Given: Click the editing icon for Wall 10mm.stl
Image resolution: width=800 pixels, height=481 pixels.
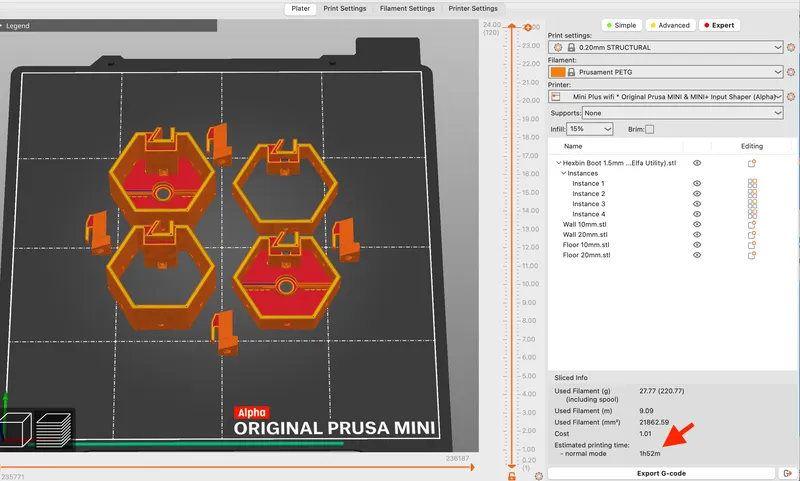Looking at the screenshot, I should click(x=752, y=224).
